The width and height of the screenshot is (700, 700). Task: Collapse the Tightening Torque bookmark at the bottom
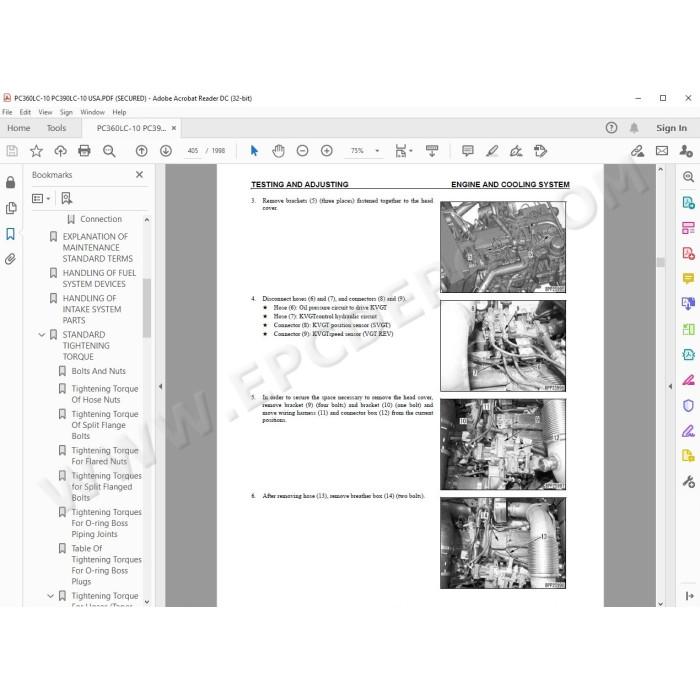pos(50,596)
